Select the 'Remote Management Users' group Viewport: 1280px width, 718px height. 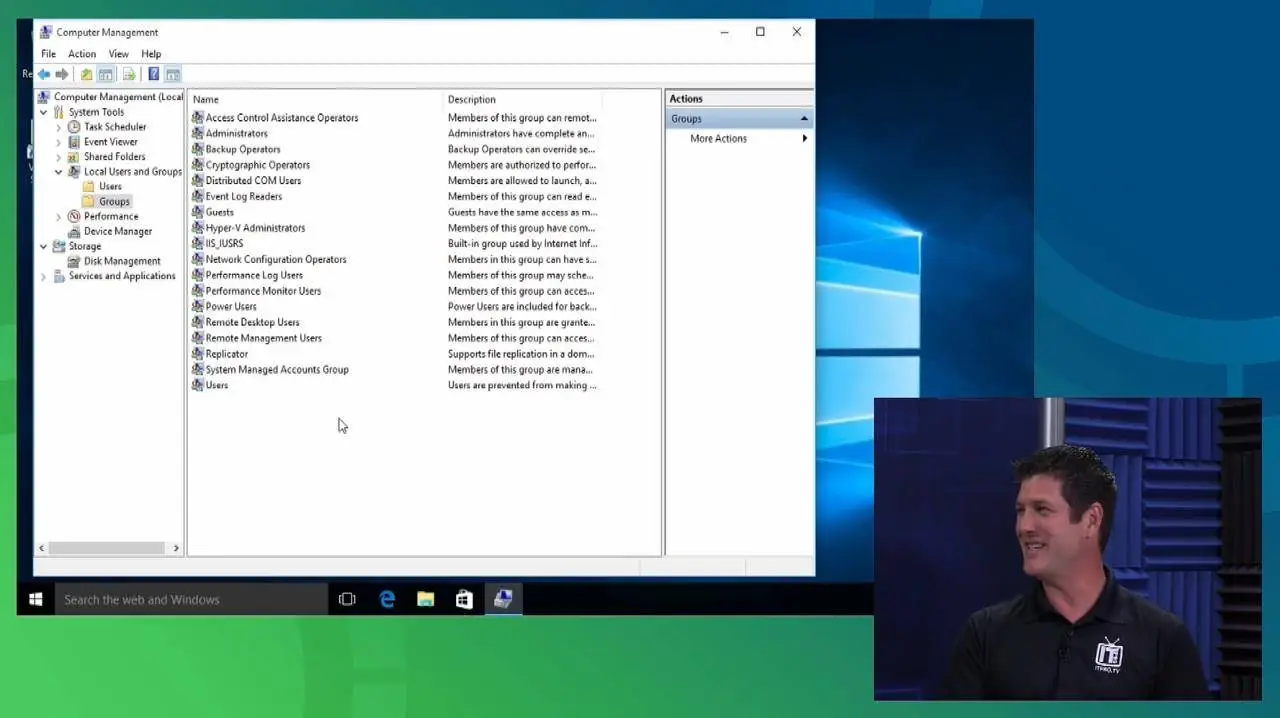tap(263, 338)
